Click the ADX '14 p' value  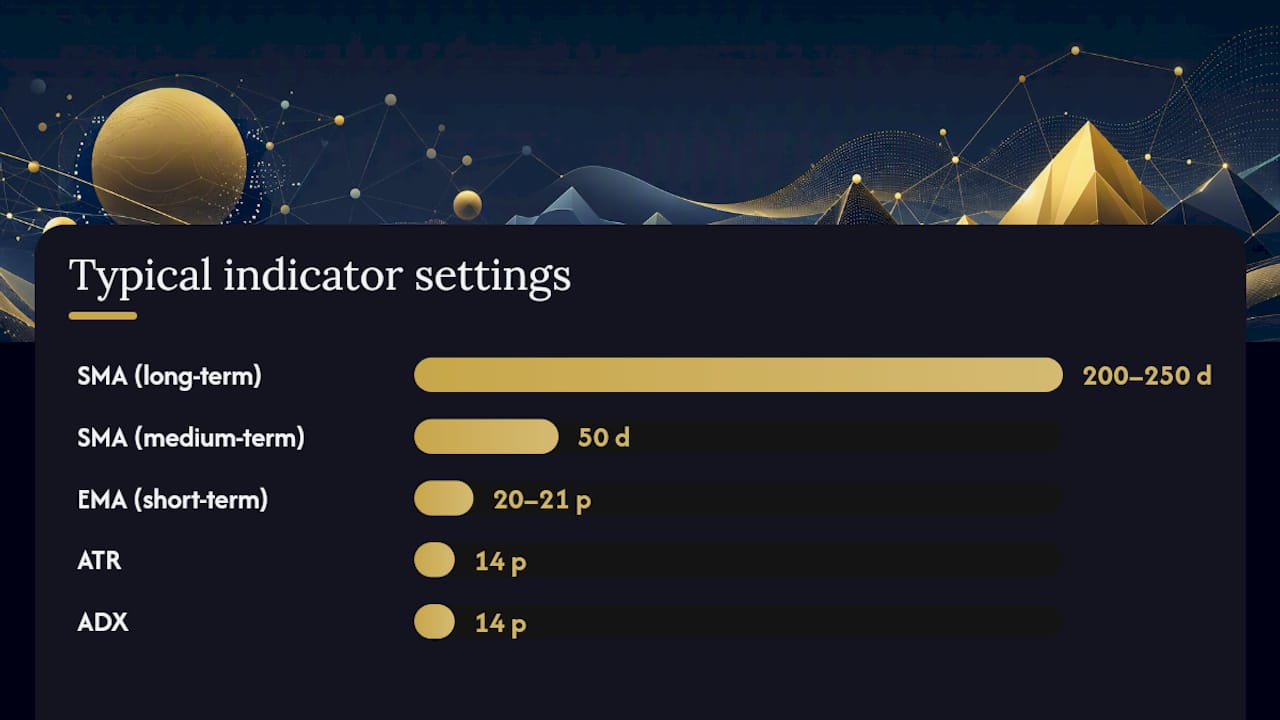pos(500,624)
